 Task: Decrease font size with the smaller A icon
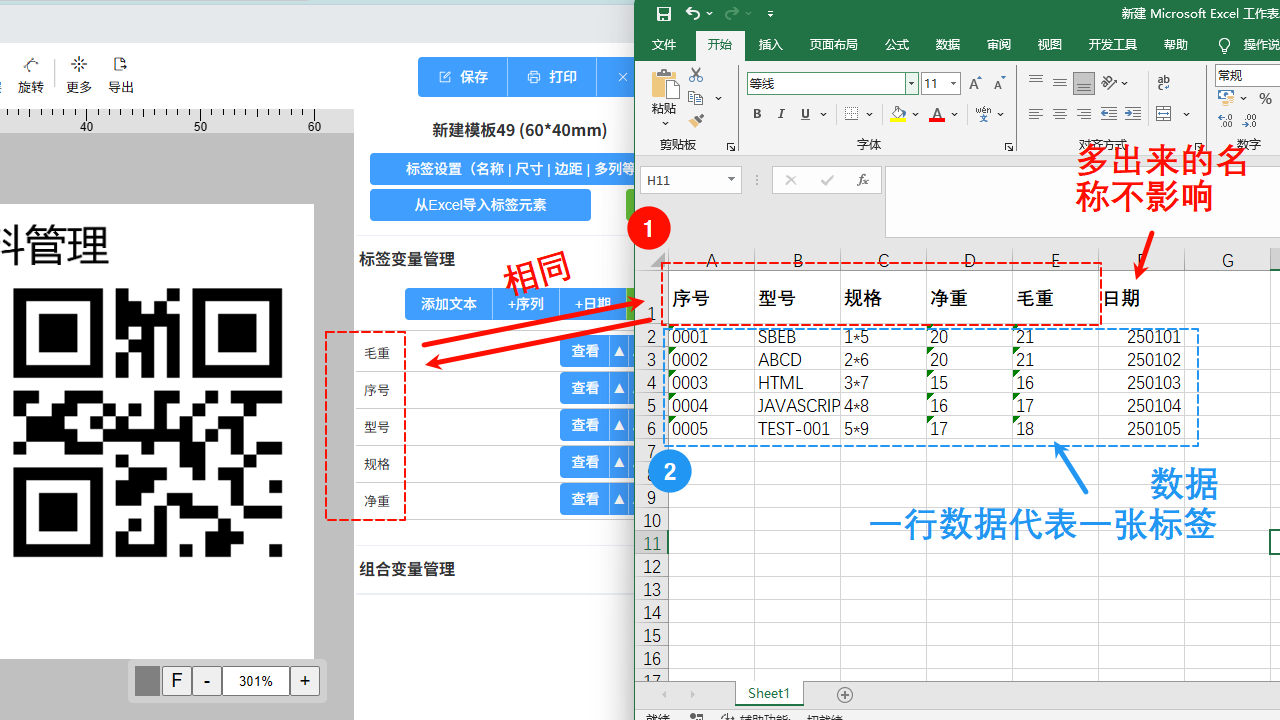(998, 84)
